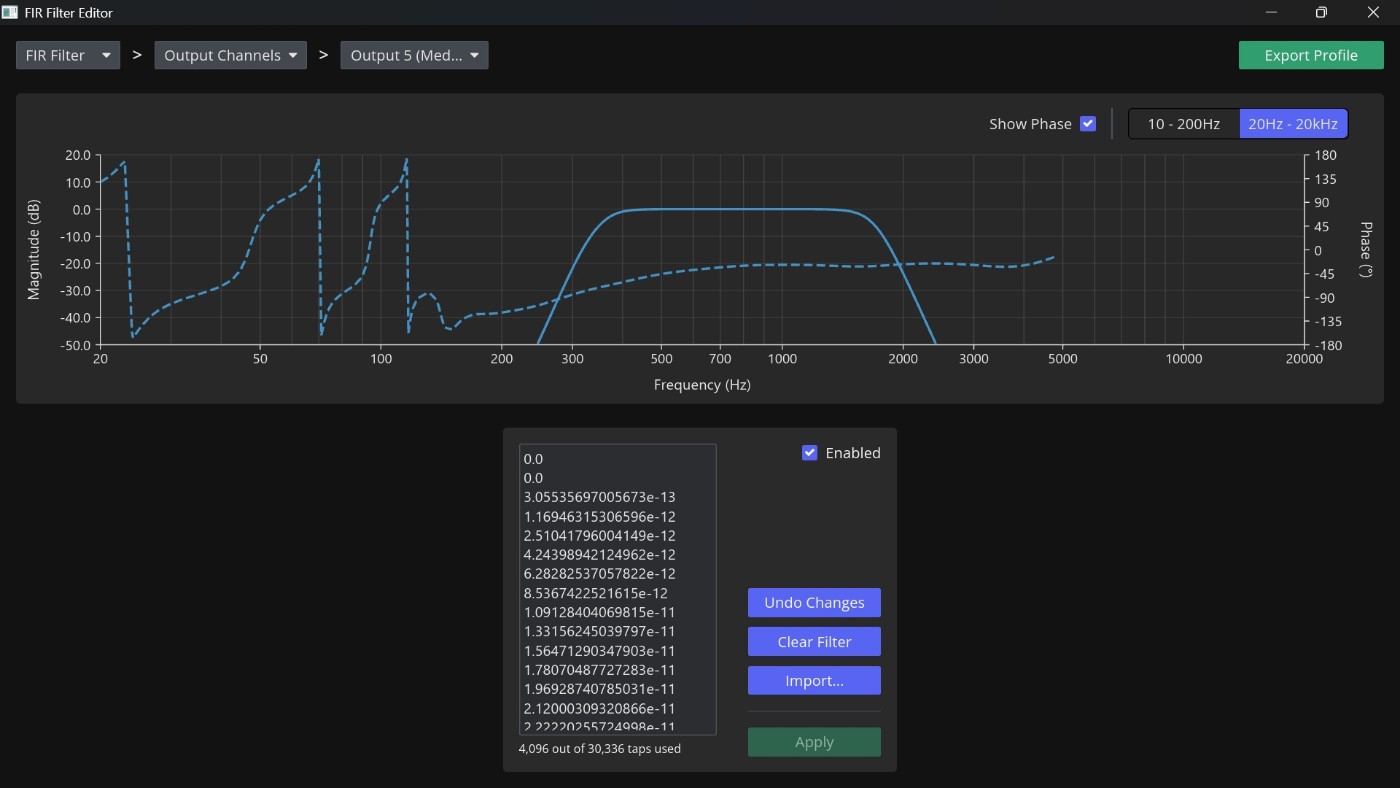The width and height of the screenshot is (1400, 788).
Task: Expand the Output Channels dropdown
Action: tap(230, 55)
